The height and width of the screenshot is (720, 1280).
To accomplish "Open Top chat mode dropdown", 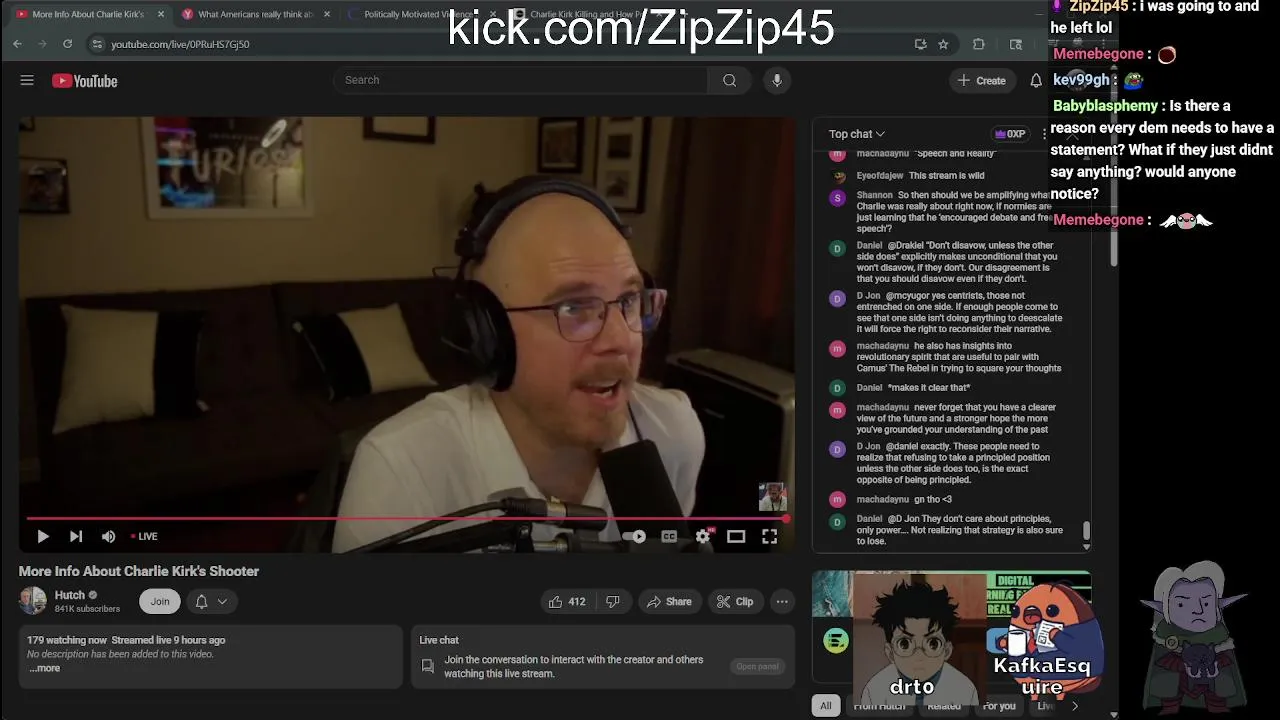I will (x=857, y=134).
